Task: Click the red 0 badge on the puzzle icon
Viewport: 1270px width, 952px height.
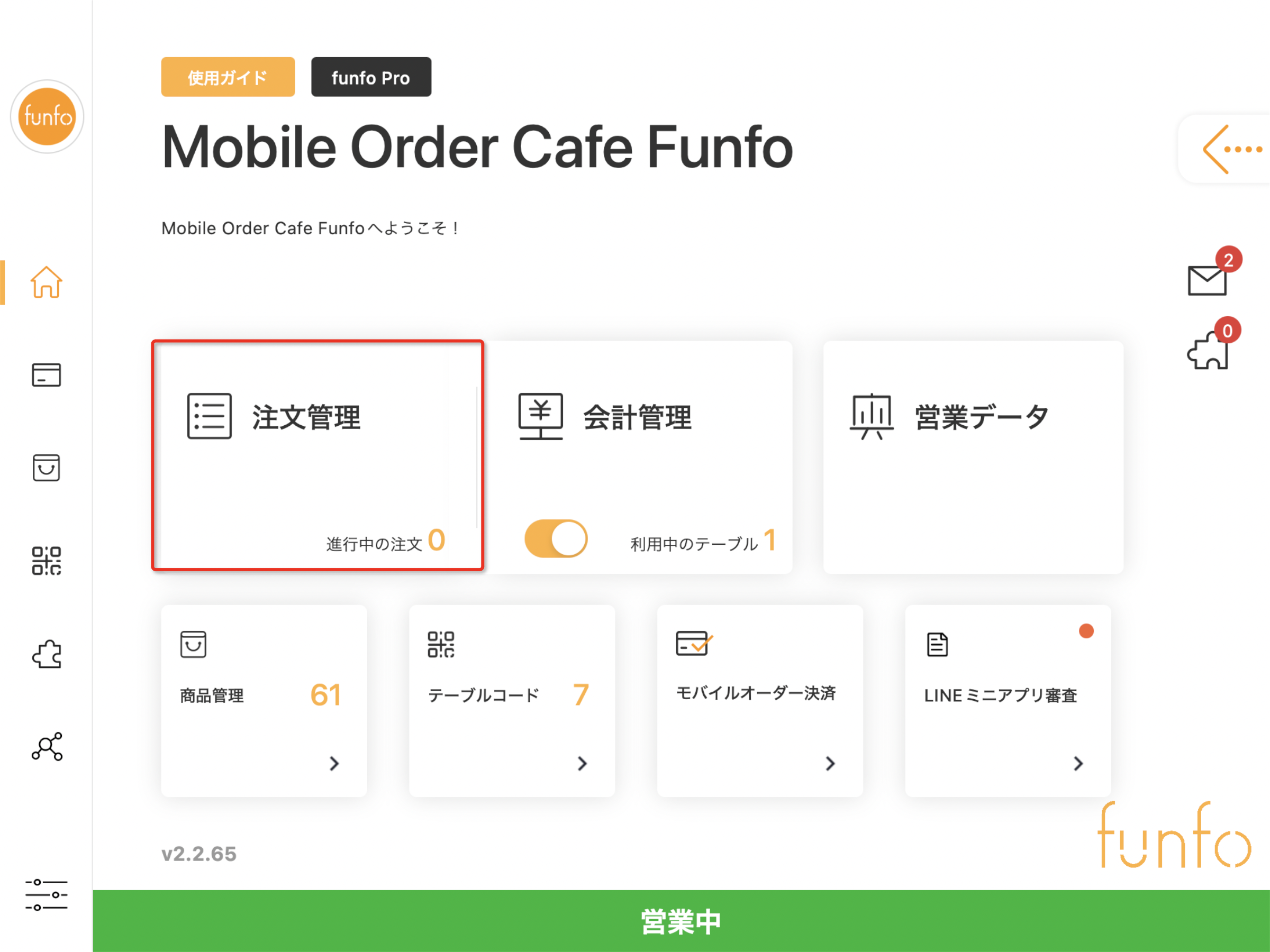Action: tap(1228, 331)
